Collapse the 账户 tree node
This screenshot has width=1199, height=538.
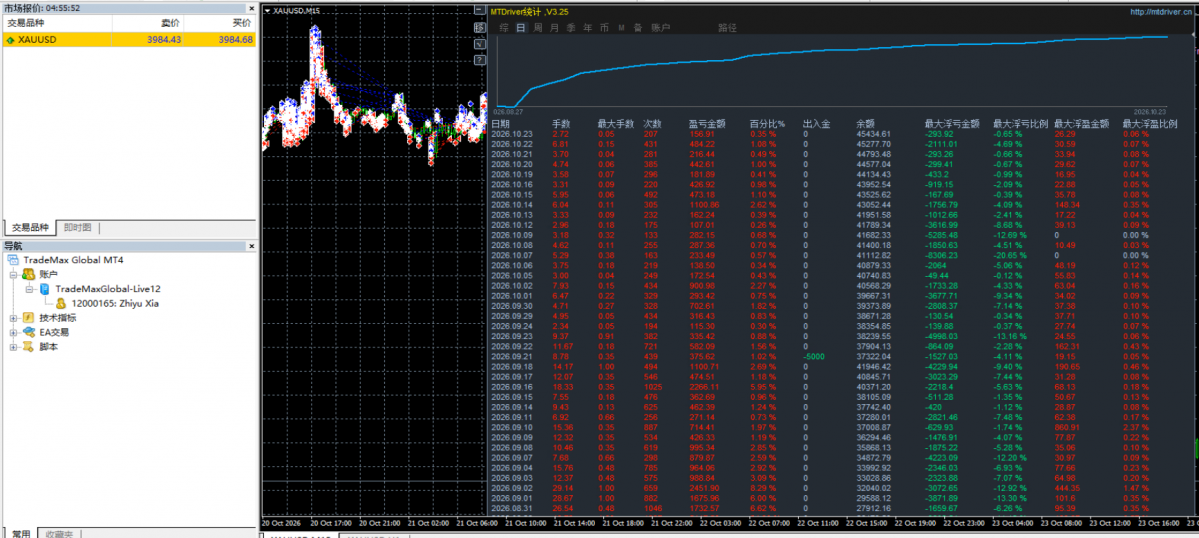12,274
